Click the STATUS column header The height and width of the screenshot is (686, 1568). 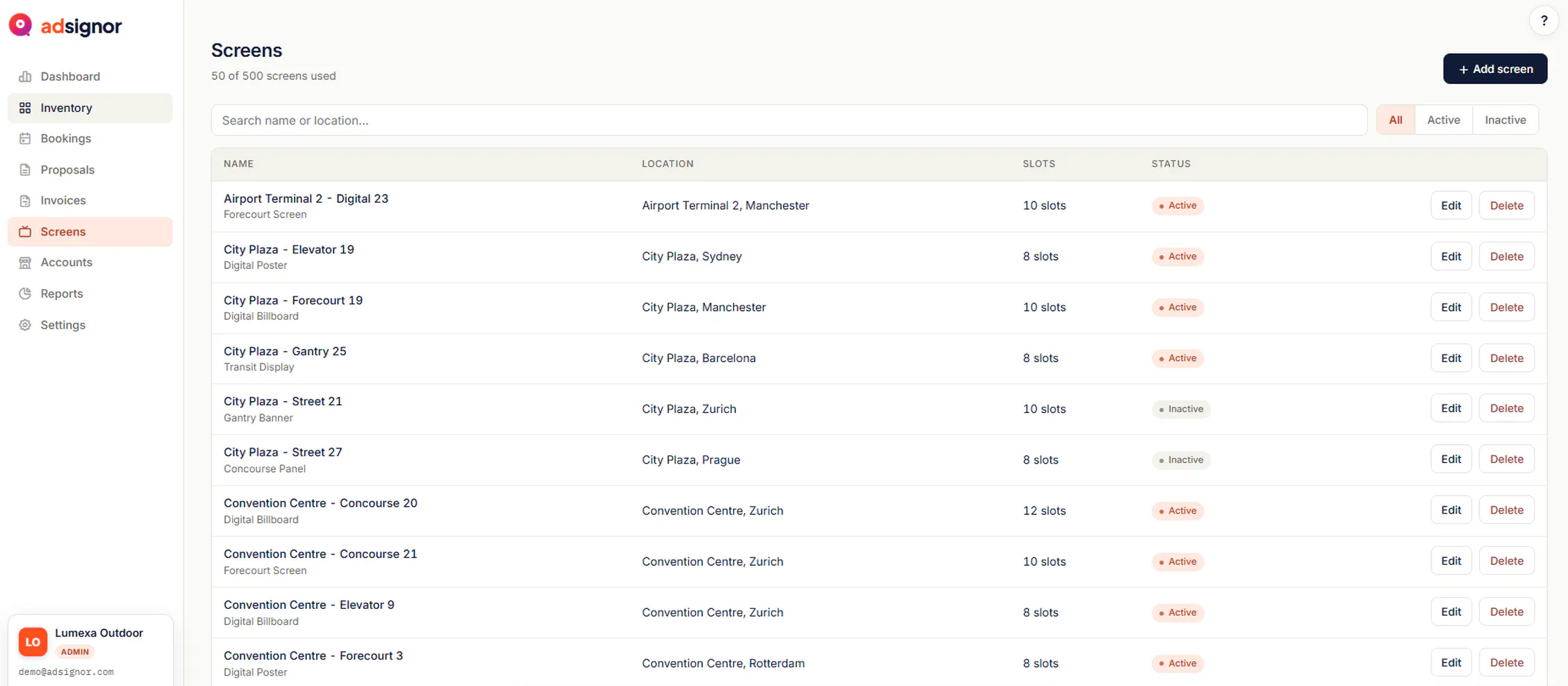click(x=1171, y=164)
